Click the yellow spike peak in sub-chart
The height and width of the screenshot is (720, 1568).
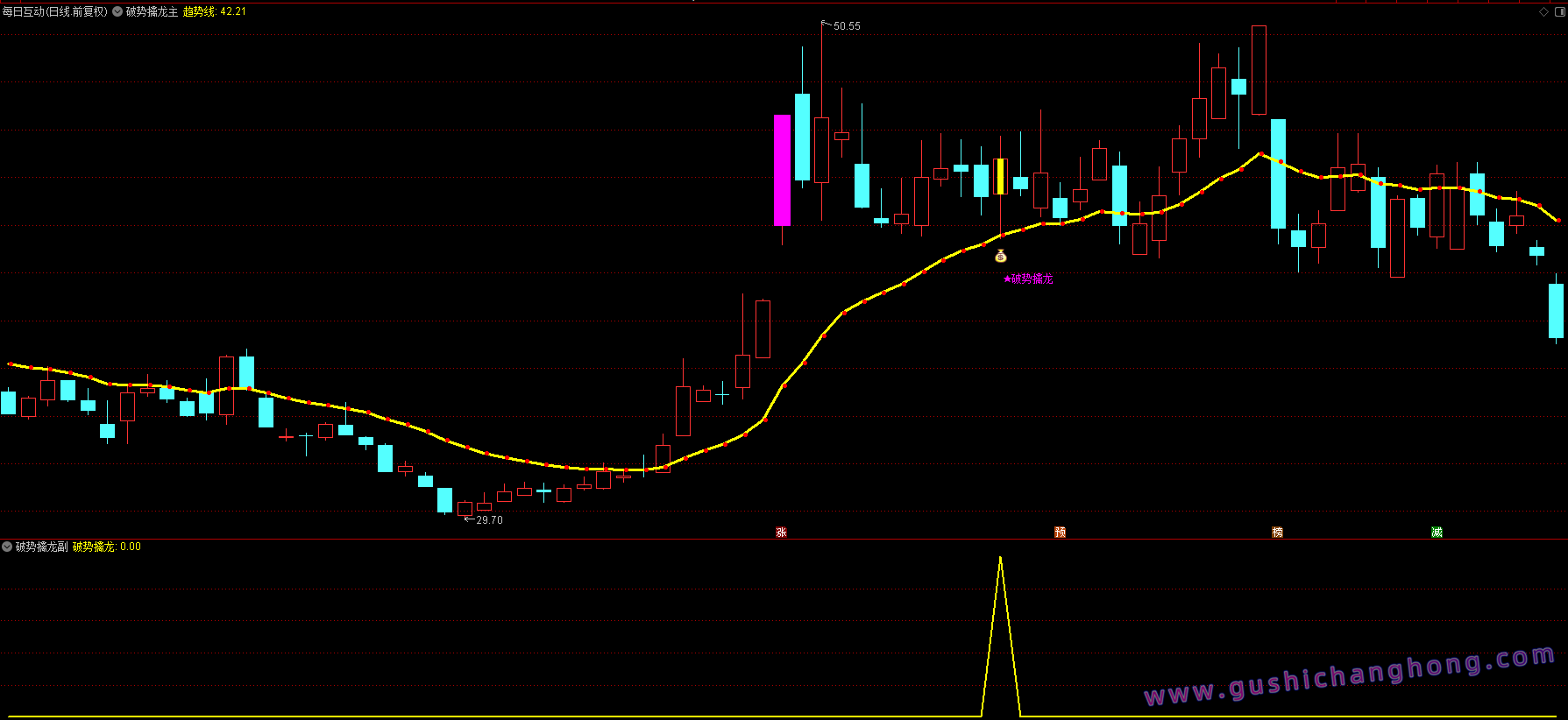coord(1000,559)
